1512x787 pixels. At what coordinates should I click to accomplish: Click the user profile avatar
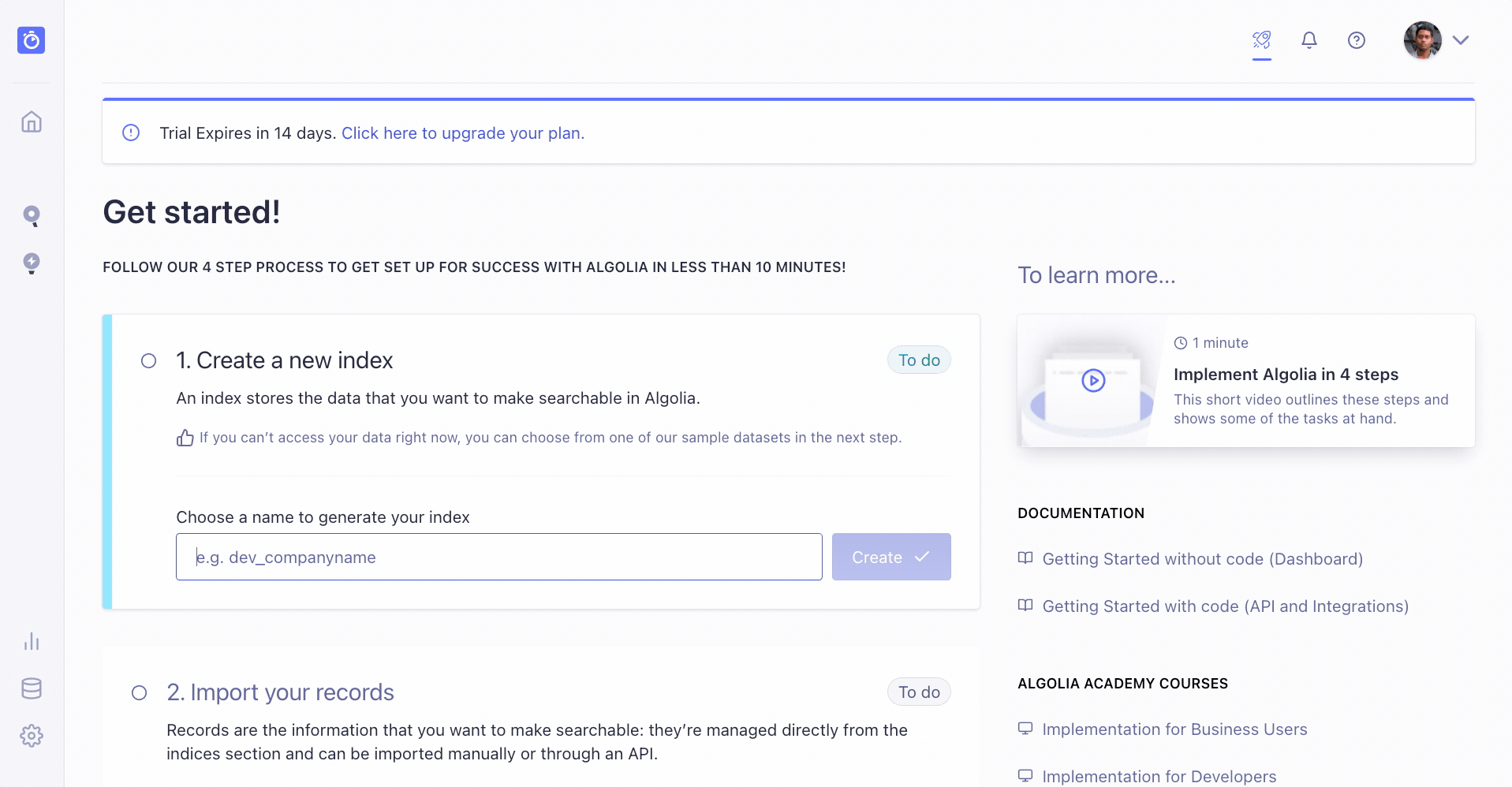click(1423, 40)
